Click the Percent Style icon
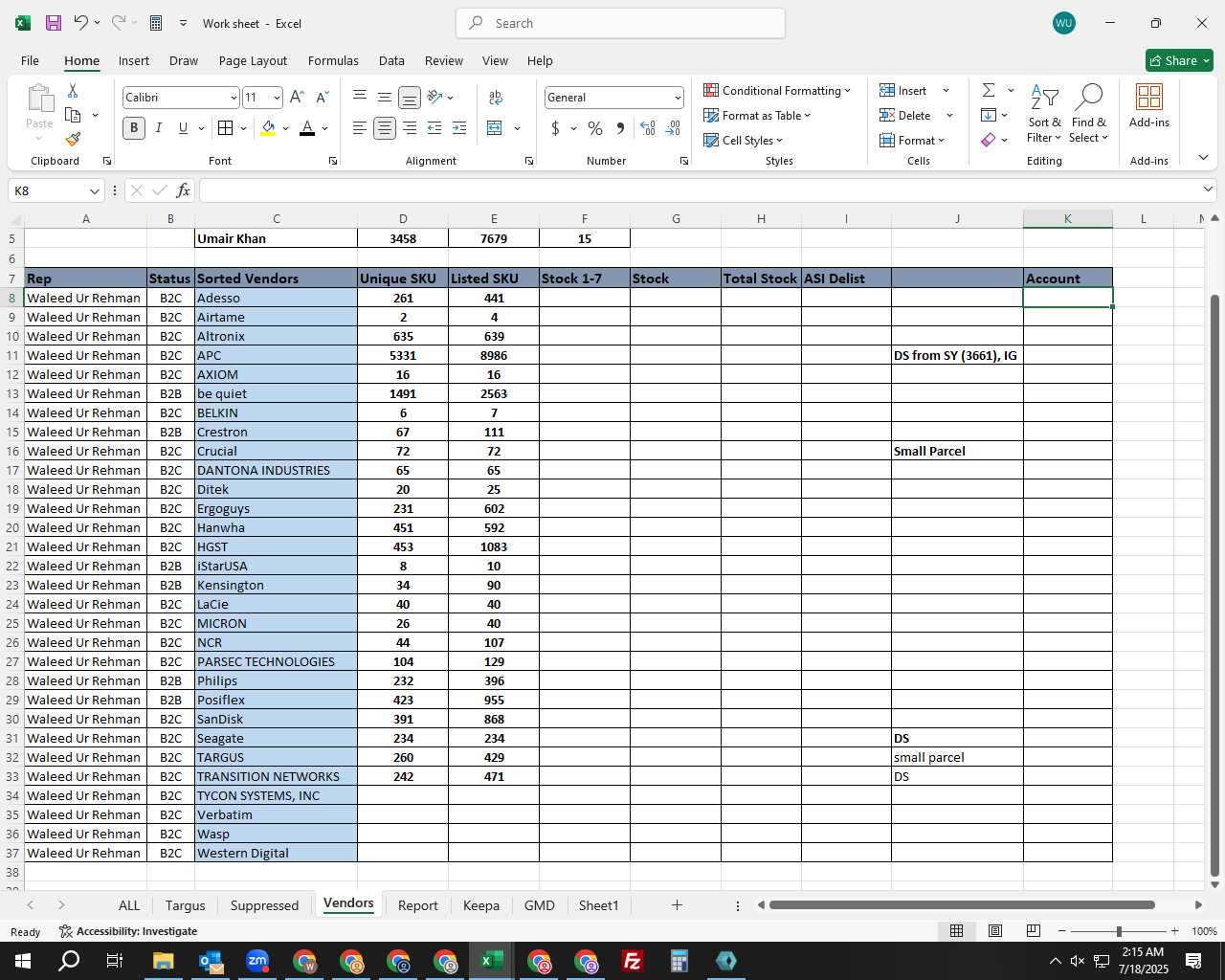The width and height of the screenshot is (1225, 980). tap(595, 128)
